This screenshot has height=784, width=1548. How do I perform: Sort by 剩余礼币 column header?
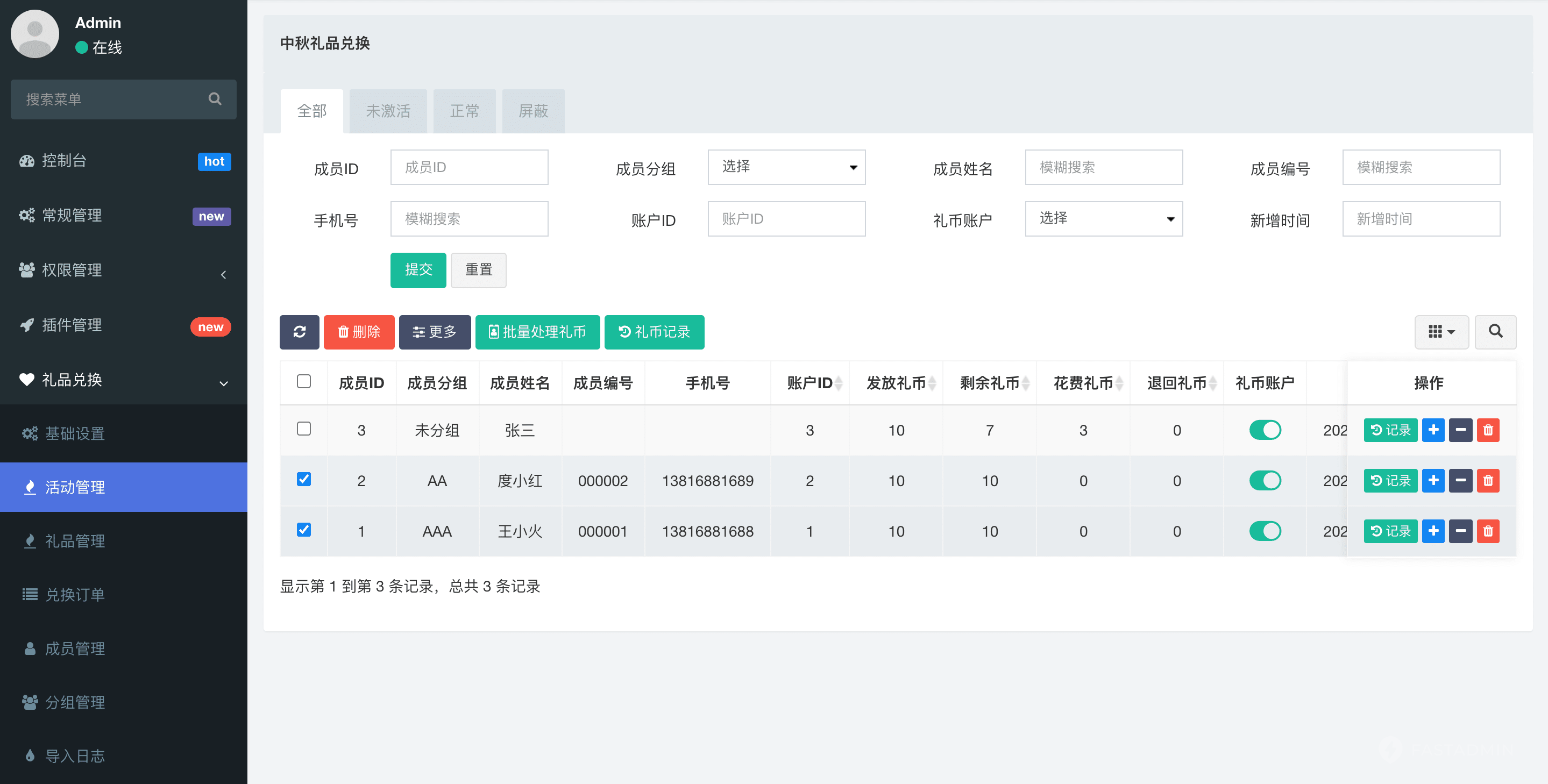click(x=989, y=383)
